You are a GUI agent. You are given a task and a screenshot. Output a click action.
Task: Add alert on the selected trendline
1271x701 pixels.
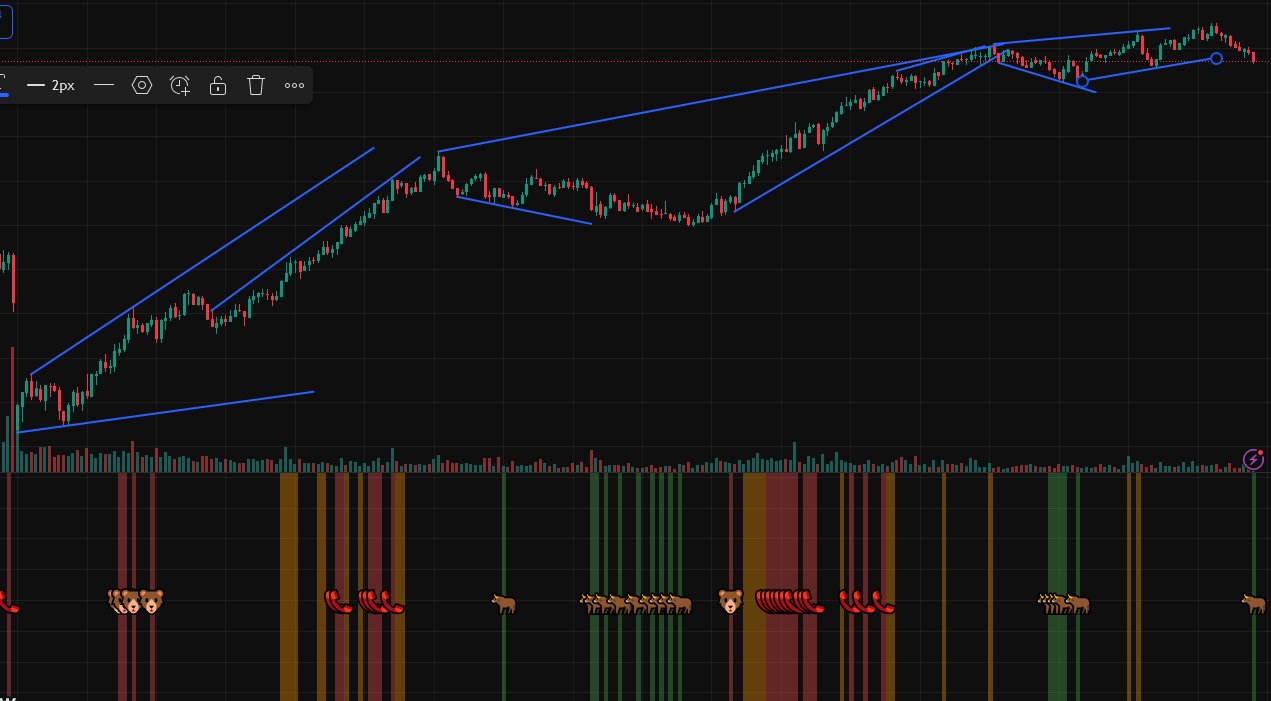tap(180, 85)
